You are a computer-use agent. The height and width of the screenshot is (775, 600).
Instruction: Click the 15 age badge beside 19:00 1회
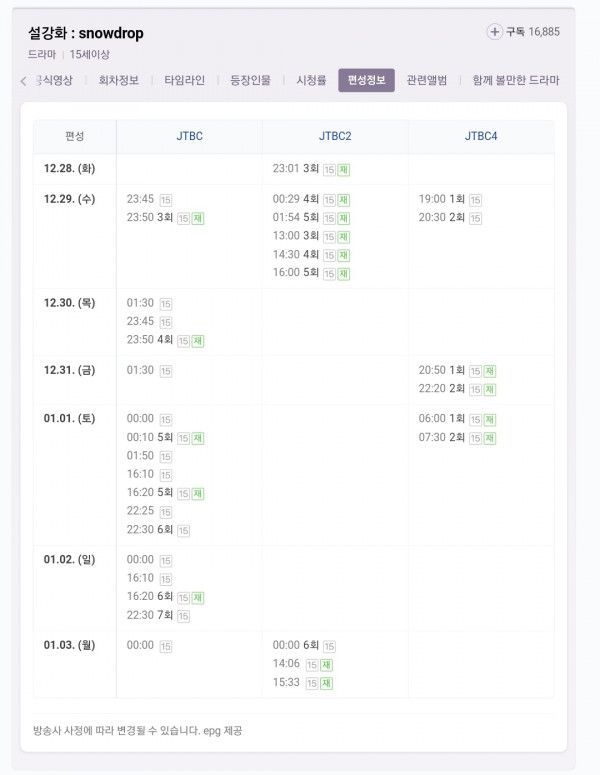pos(475,200)
